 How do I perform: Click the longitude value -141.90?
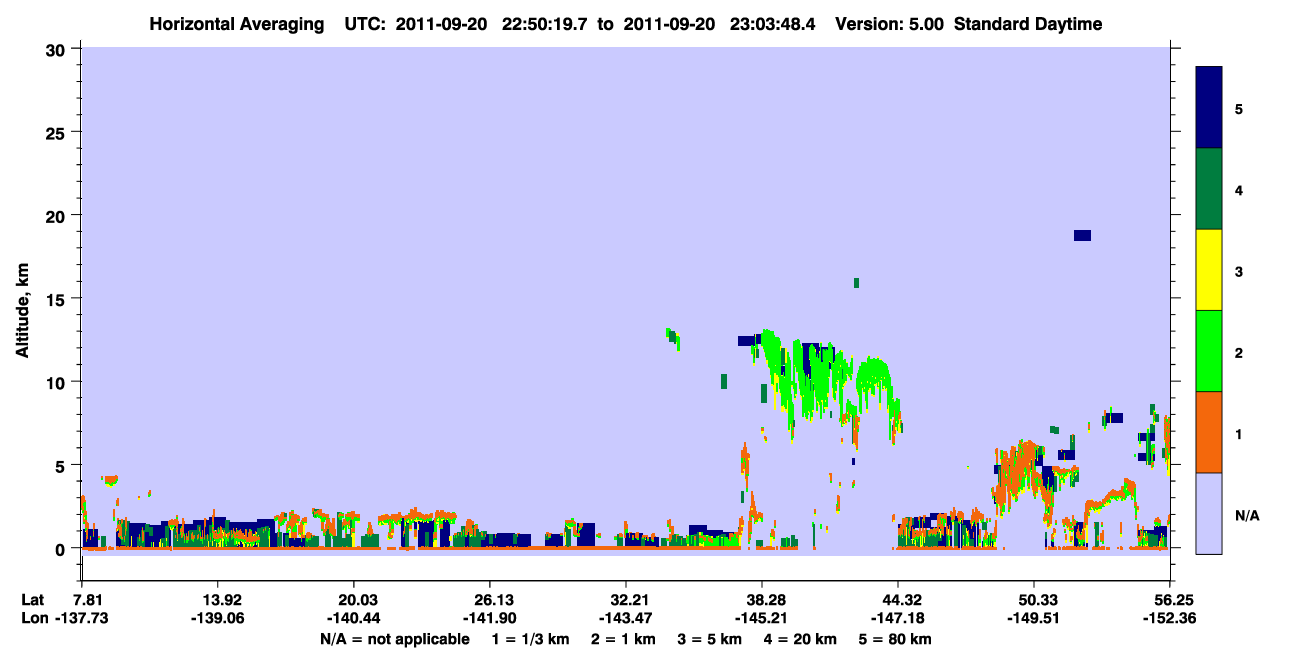(490, 618)
